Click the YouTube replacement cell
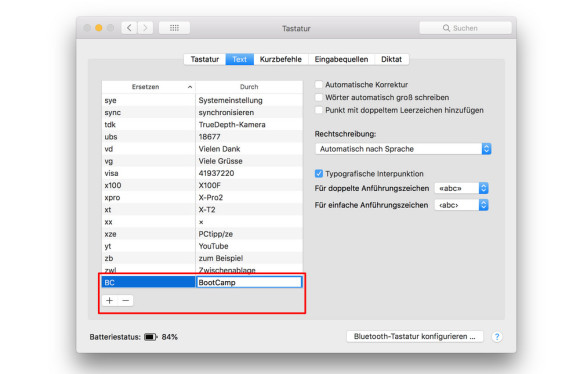 coord(249,246)
